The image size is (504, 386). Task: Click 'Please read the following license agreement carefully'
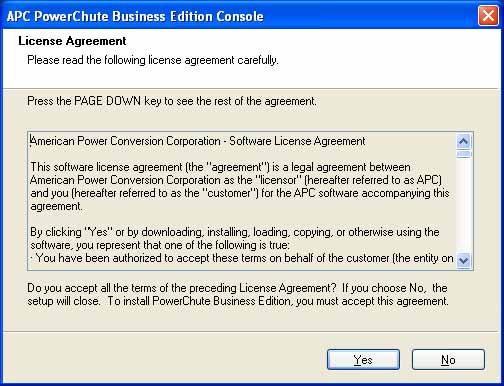pos(153,60)
